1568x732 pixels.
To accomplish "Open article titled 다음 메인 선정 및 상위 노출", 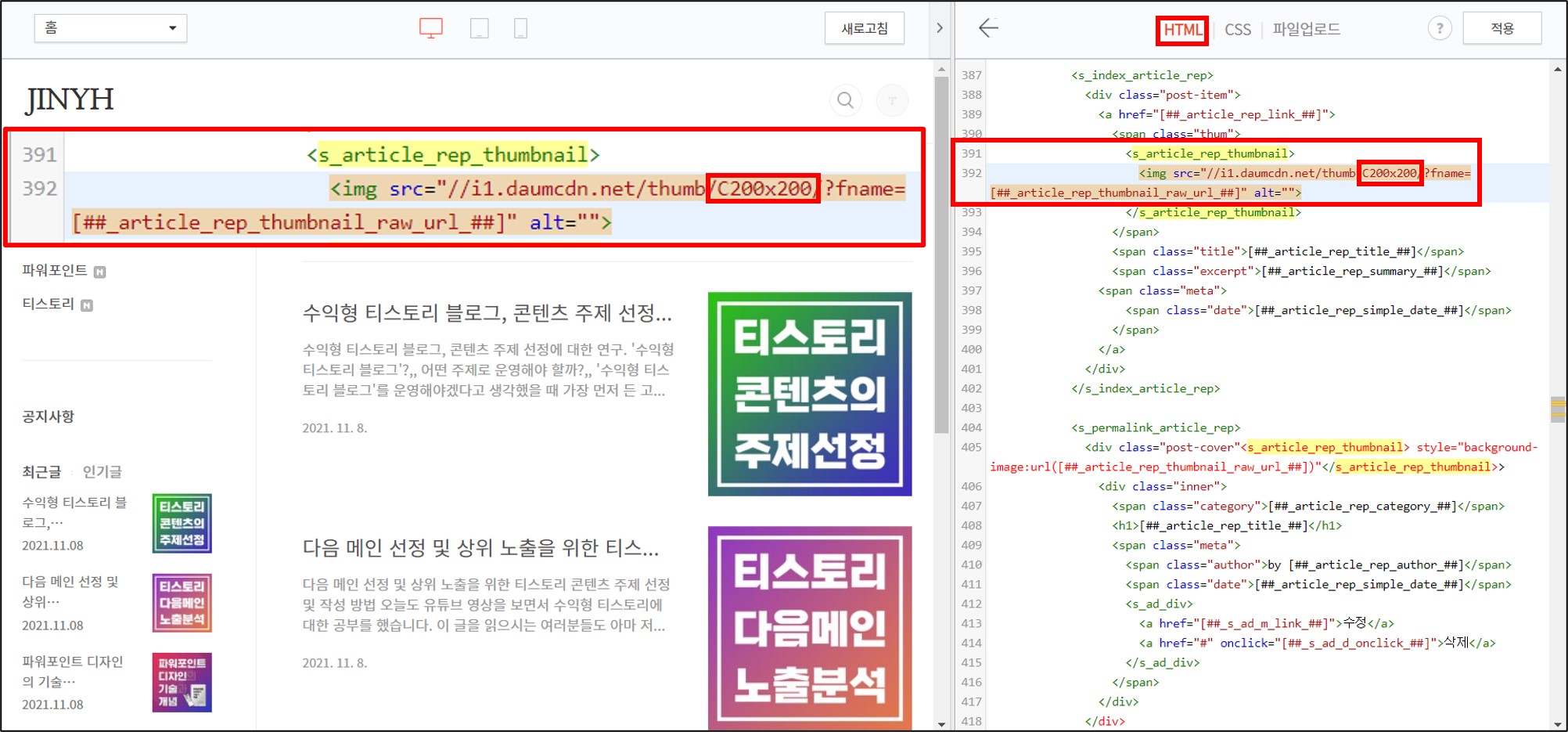I will [x=480, y=548].
